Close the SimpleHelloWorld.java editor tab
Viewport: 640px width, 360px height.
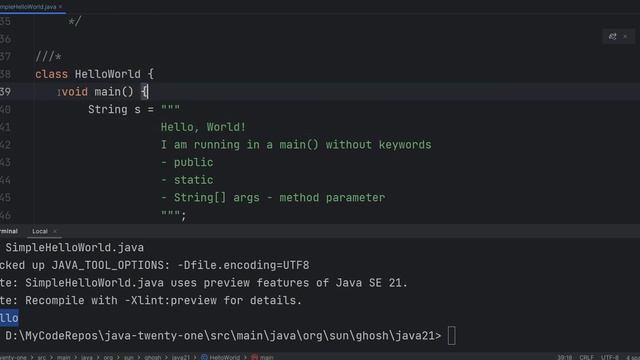(x=61, y=7)
